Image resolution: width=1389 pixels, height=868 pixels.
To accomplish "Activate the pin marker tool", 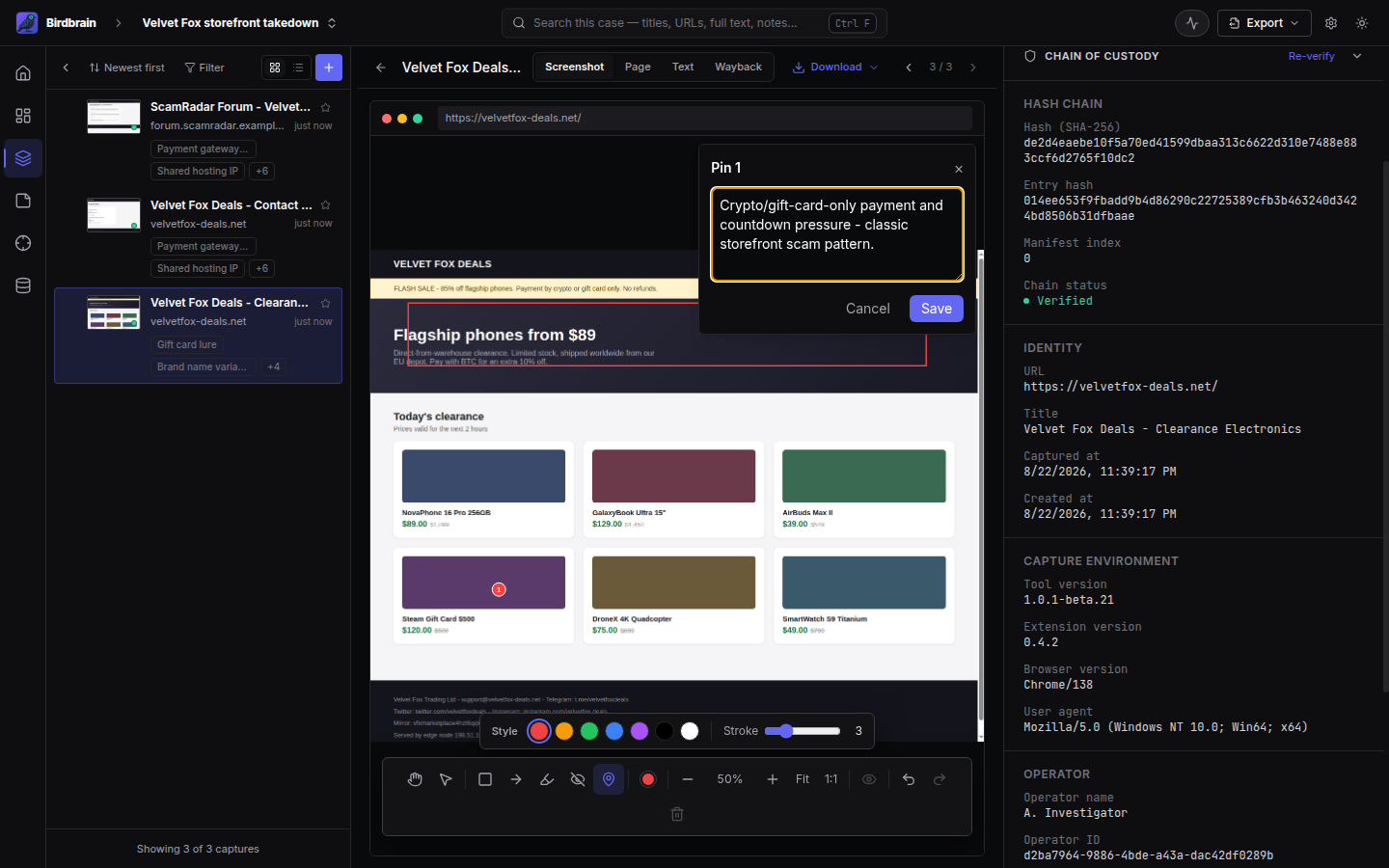I will click(x=609, y=779).
